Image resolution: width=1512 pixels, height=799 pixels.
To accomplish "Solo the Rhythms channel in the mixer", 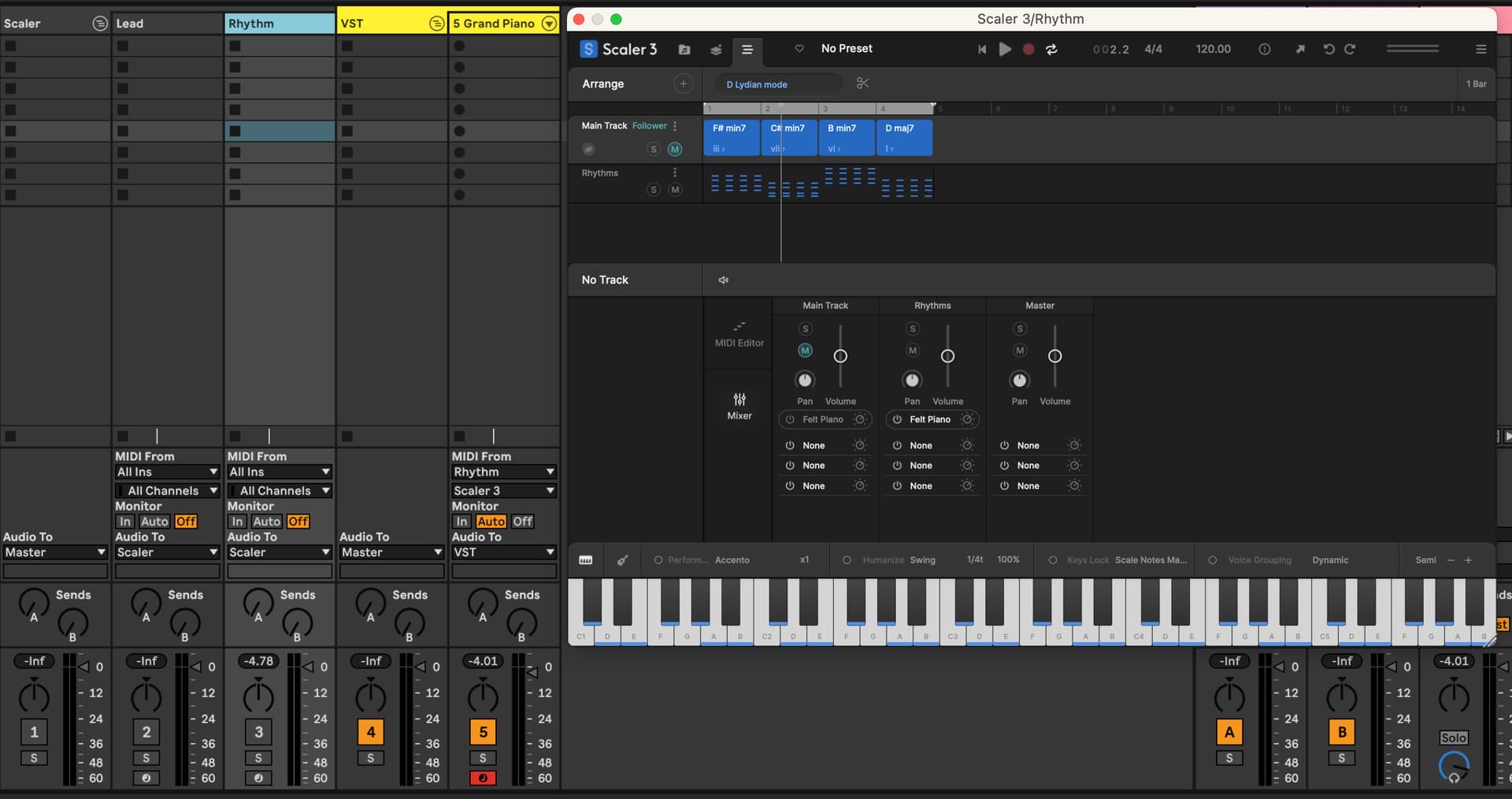I will (x=913, y=329).
